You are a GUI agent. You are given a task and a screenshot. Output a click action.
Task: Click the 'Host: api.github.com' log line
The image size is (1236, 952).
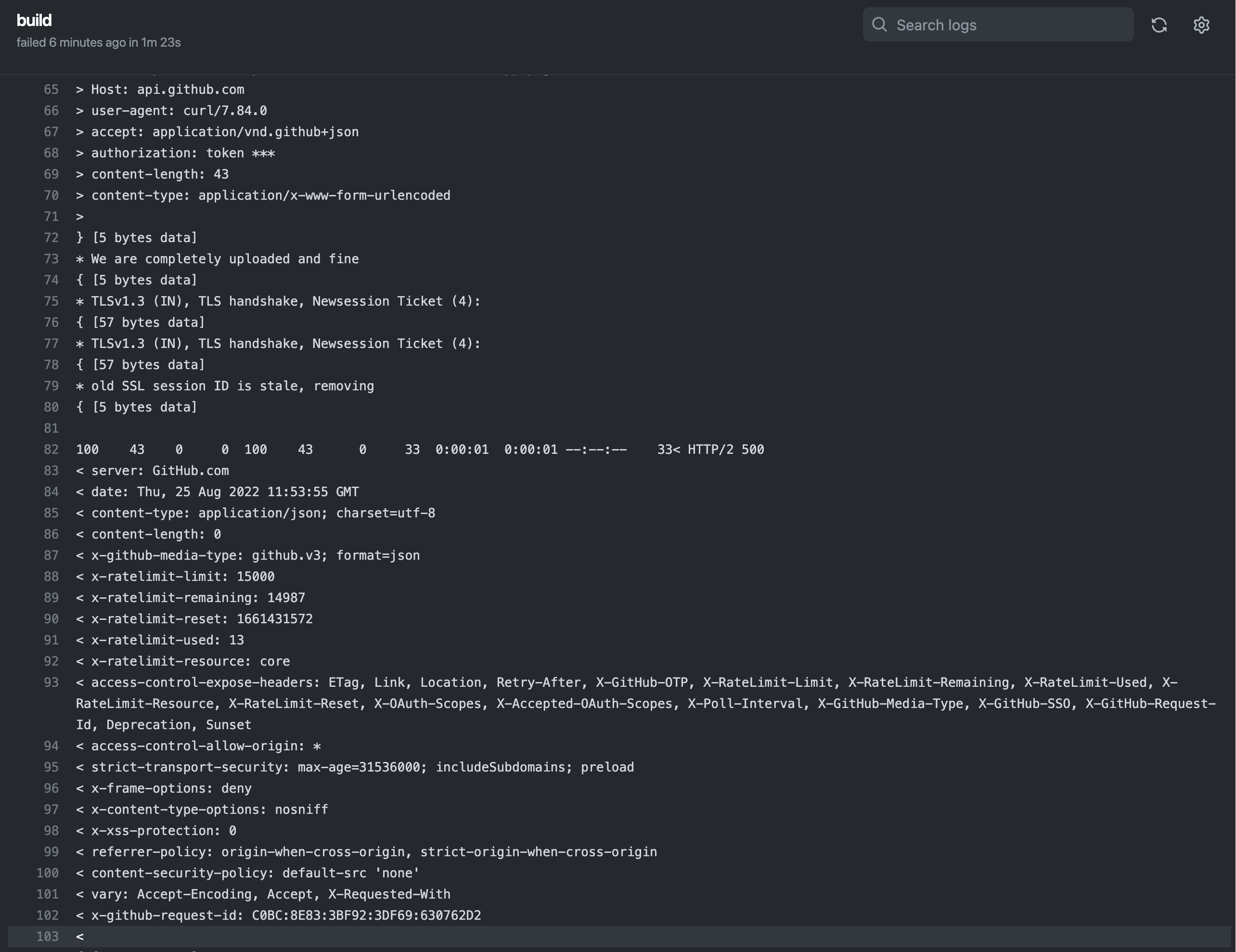point(160,90)
